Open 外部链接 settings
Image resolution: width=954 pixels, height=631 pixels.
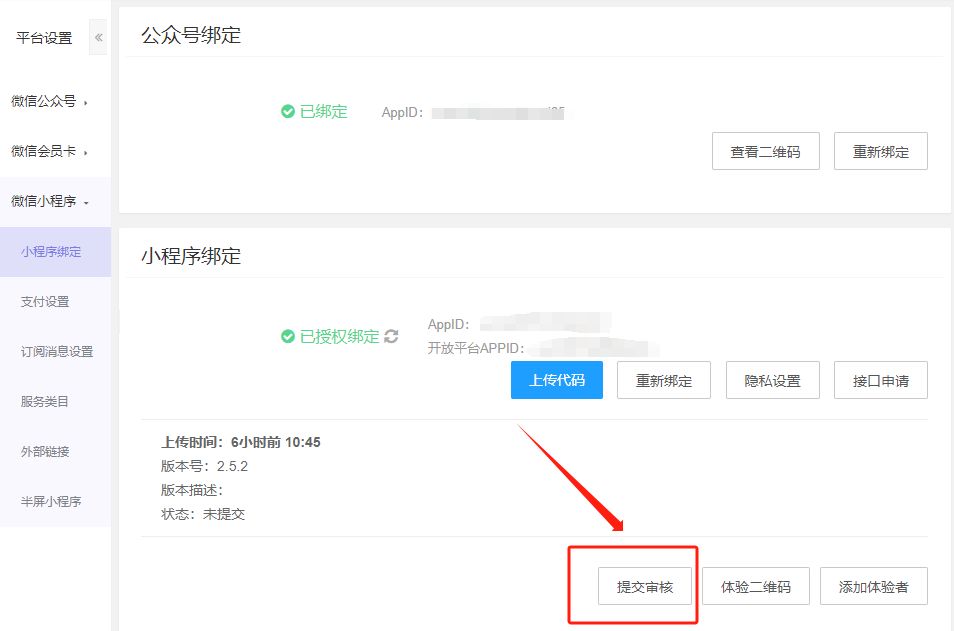45,451
